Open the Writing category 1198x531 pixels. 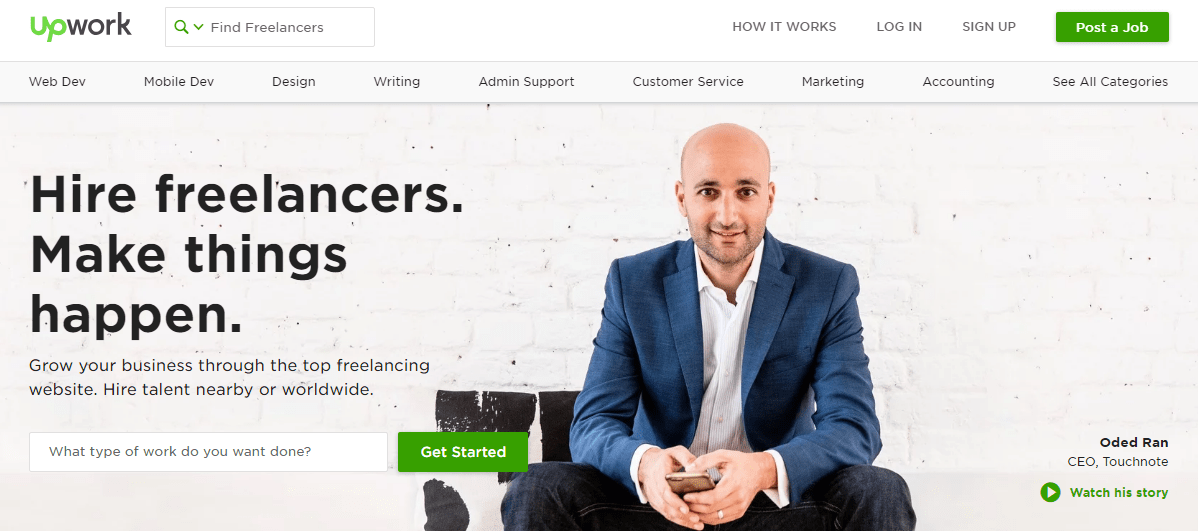click(x=397, y=82)
